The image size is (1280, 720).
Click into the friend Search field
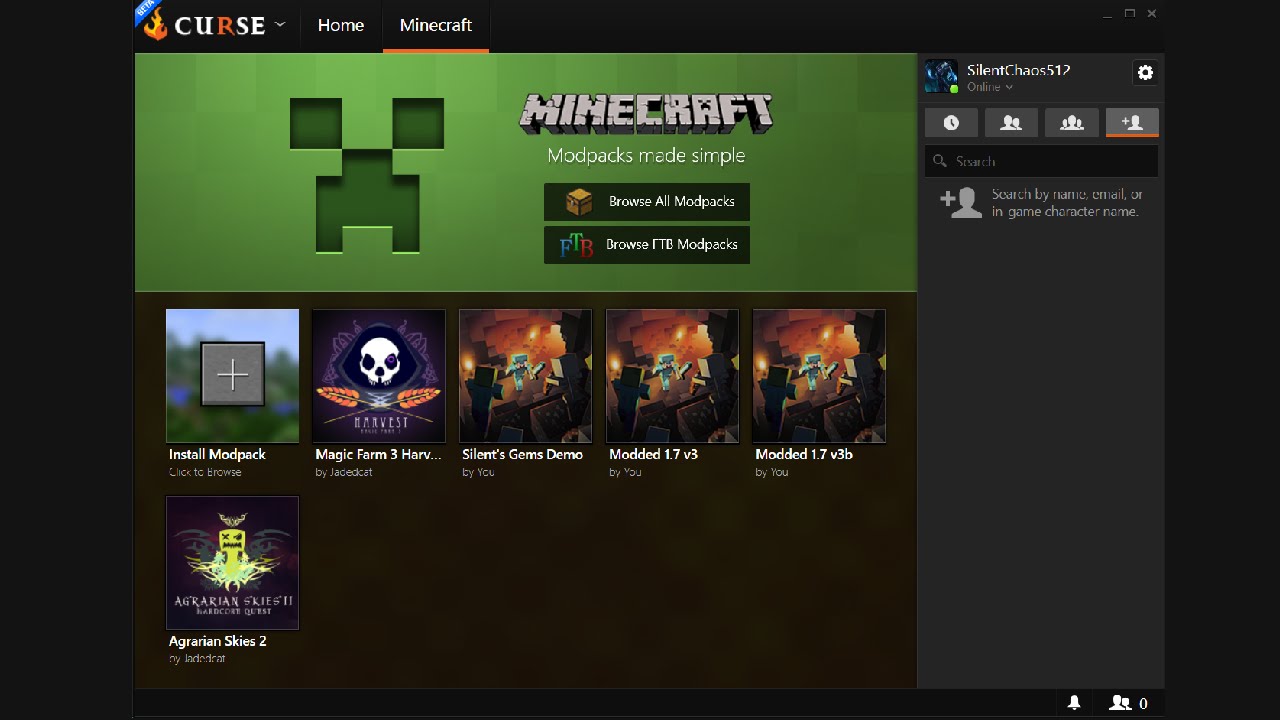click(x=1042, y=161)
